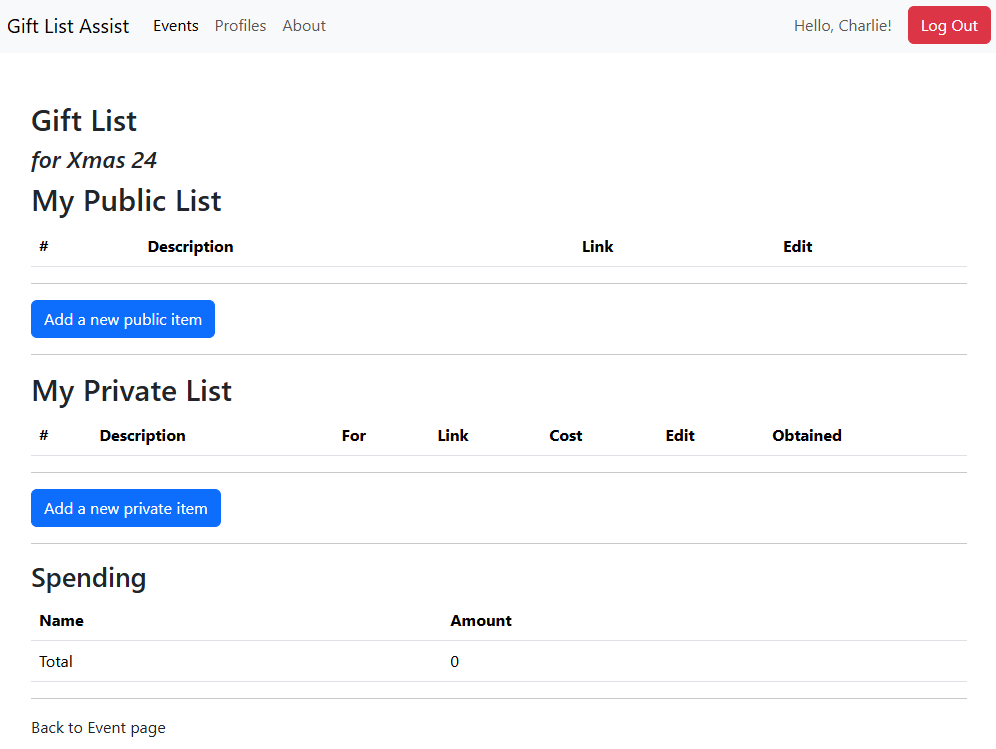Viewport: 996px width, 749px height.
Task: Click the Cost column header
Action: coord(565,436)
